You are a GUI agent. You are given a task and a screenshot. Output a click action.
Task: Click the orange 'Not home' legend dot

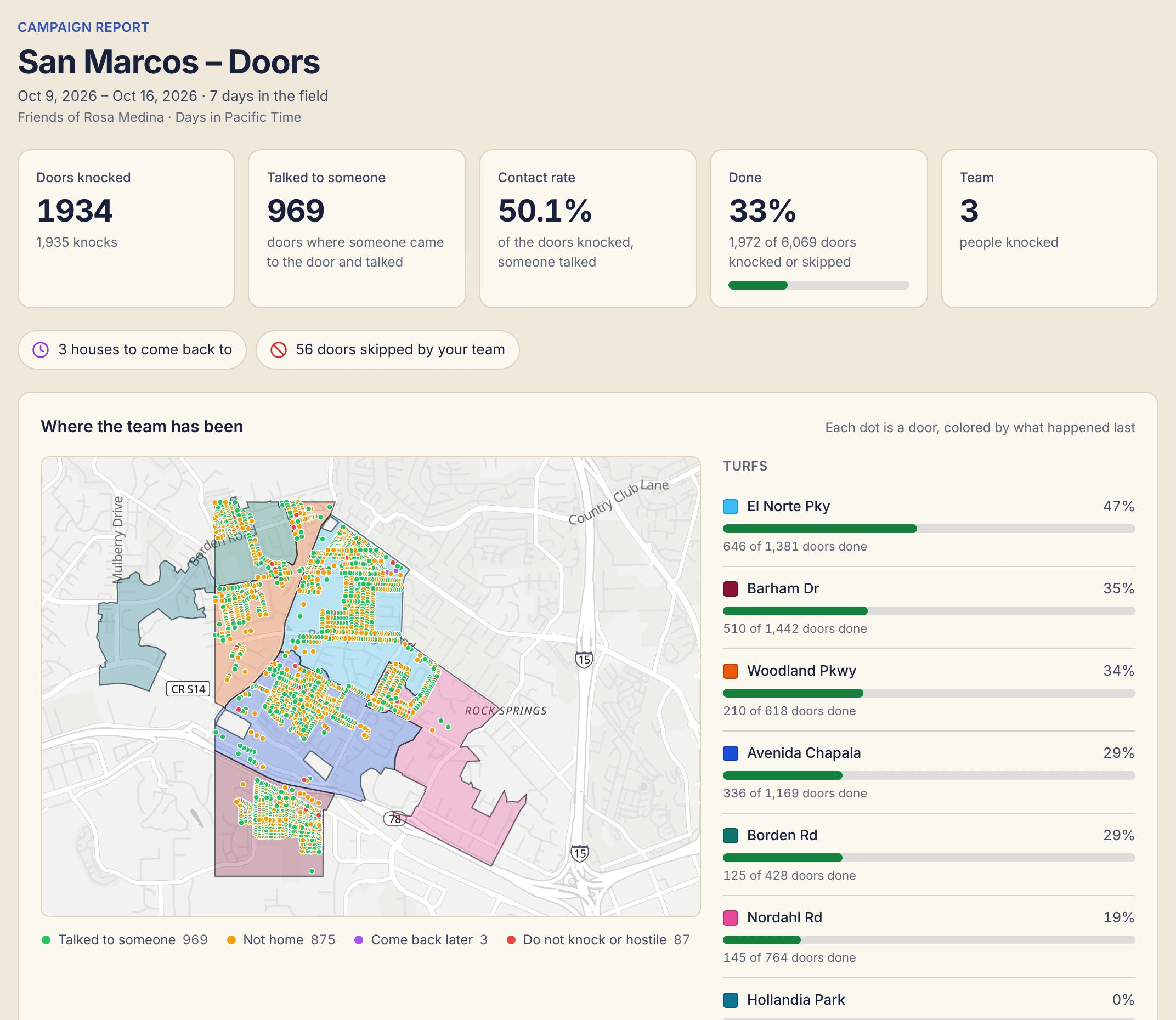pos(231,940)
